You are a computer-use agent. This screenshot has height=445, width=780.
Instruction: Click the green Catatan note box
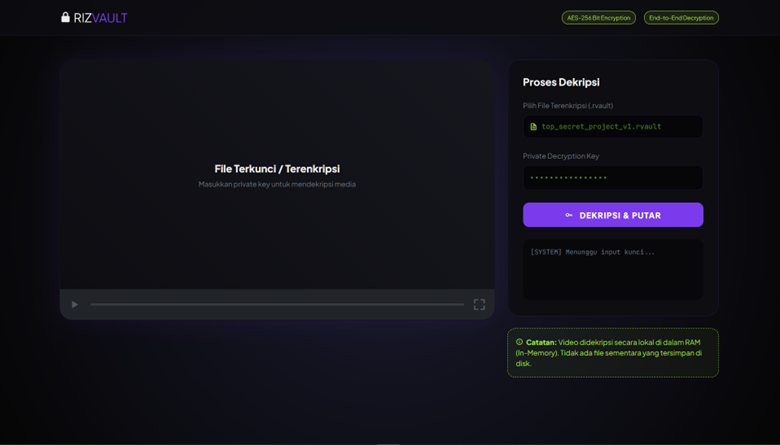point(612,353)
